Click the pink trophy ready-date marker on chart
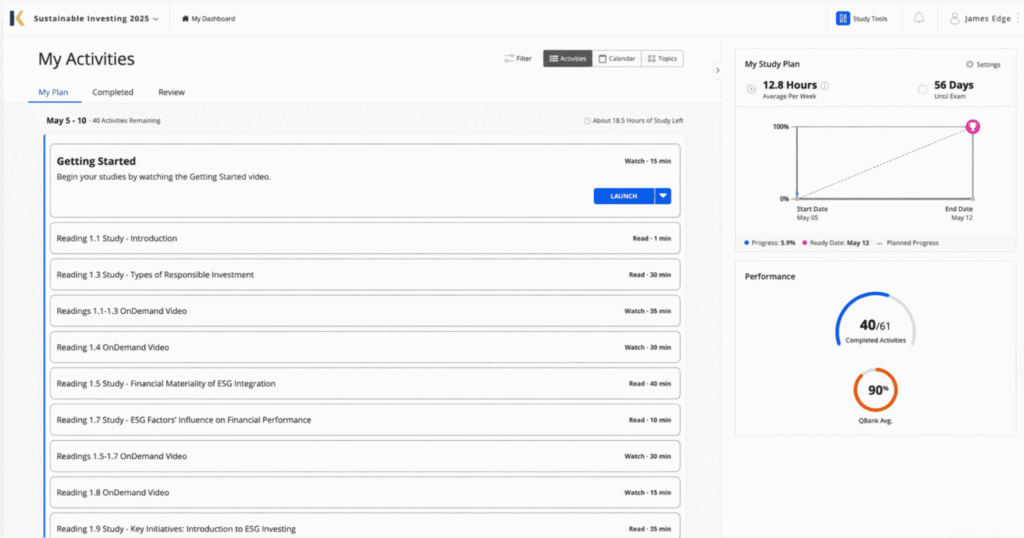This screenshot has height=538, width=1024. tap(973, 127)
